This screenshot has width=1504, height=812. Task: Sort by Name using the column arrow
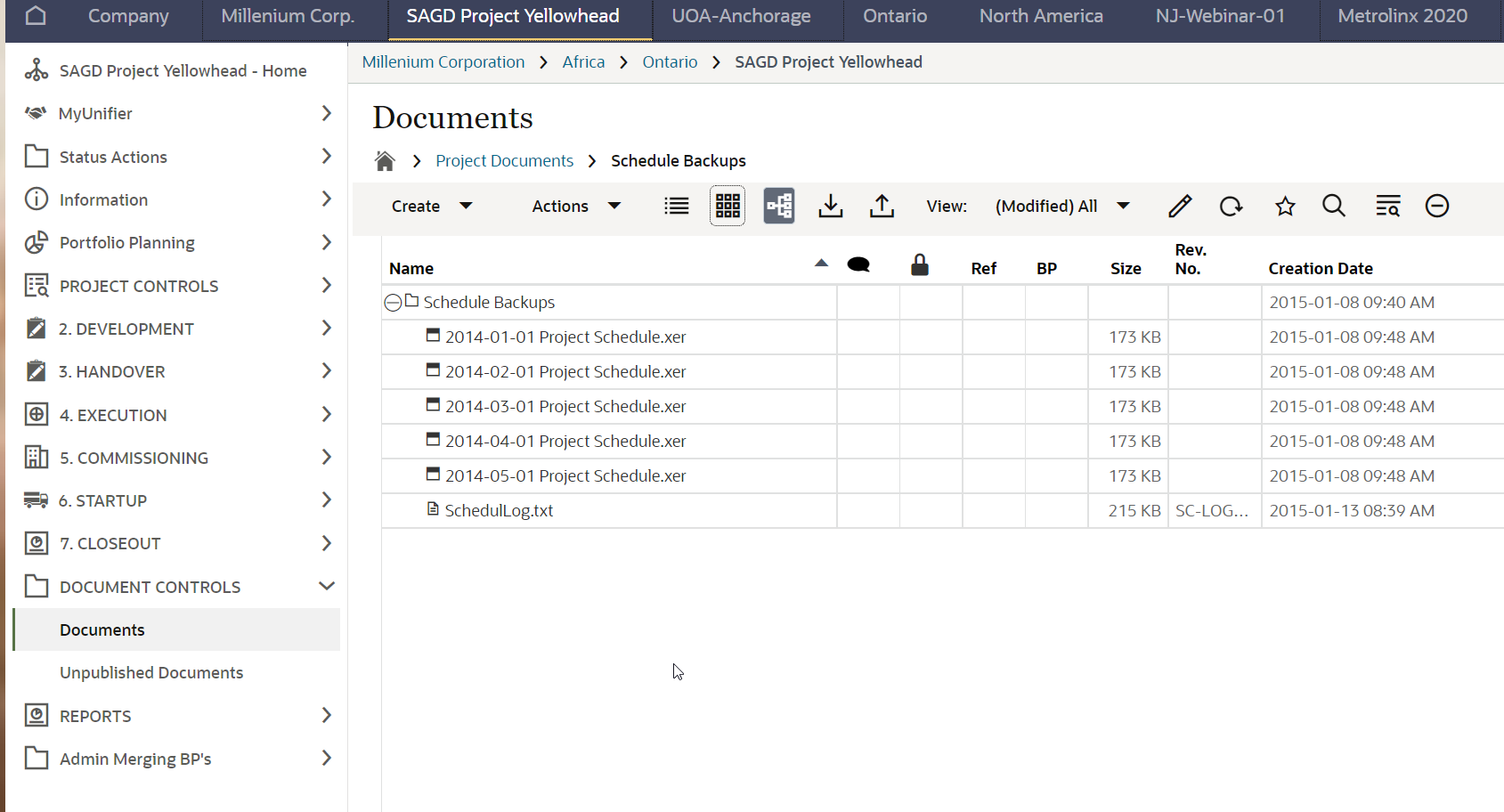click(820, 264)
